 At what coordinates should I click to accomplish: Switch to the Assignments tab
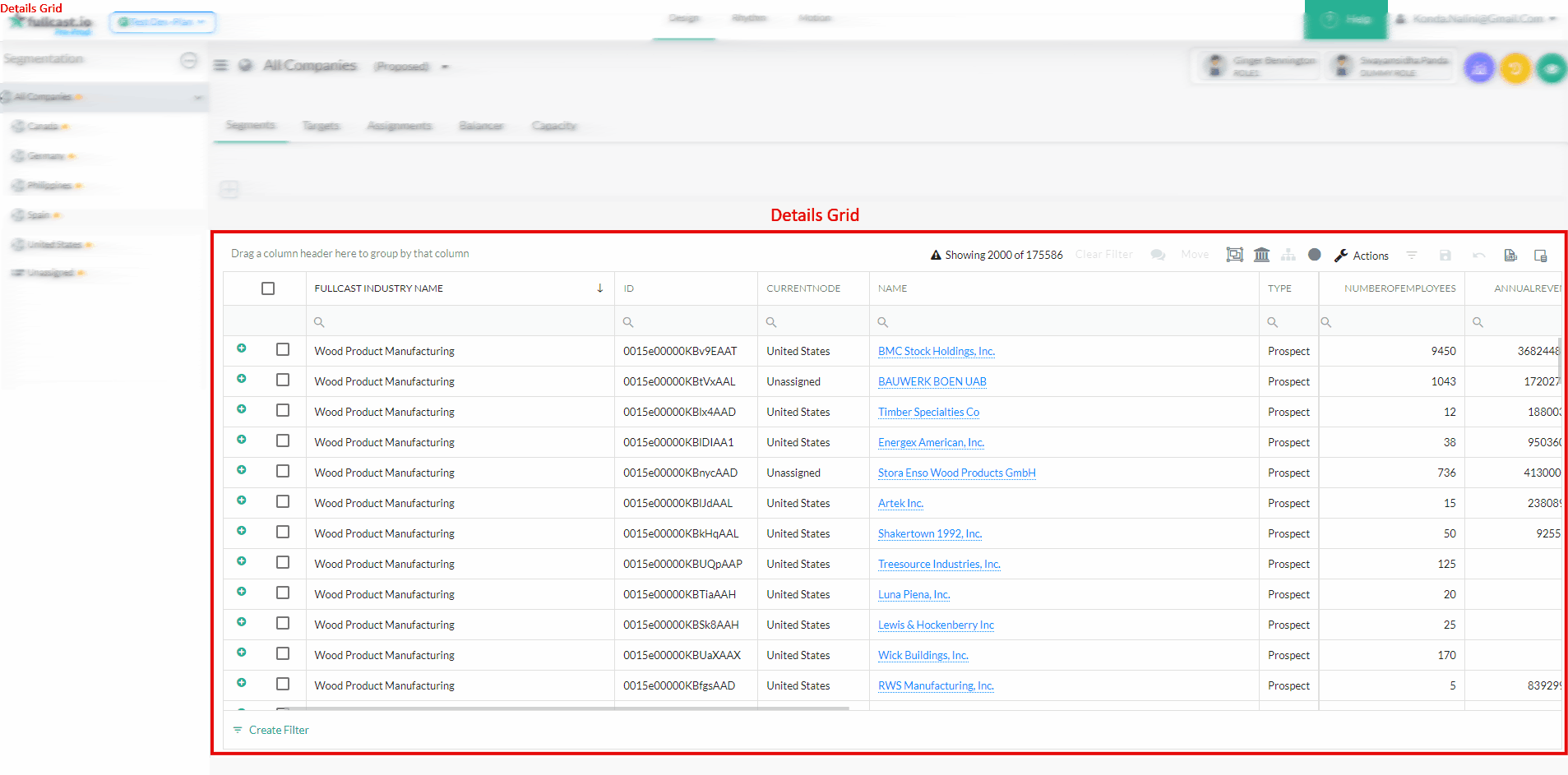tap(399, 126)
